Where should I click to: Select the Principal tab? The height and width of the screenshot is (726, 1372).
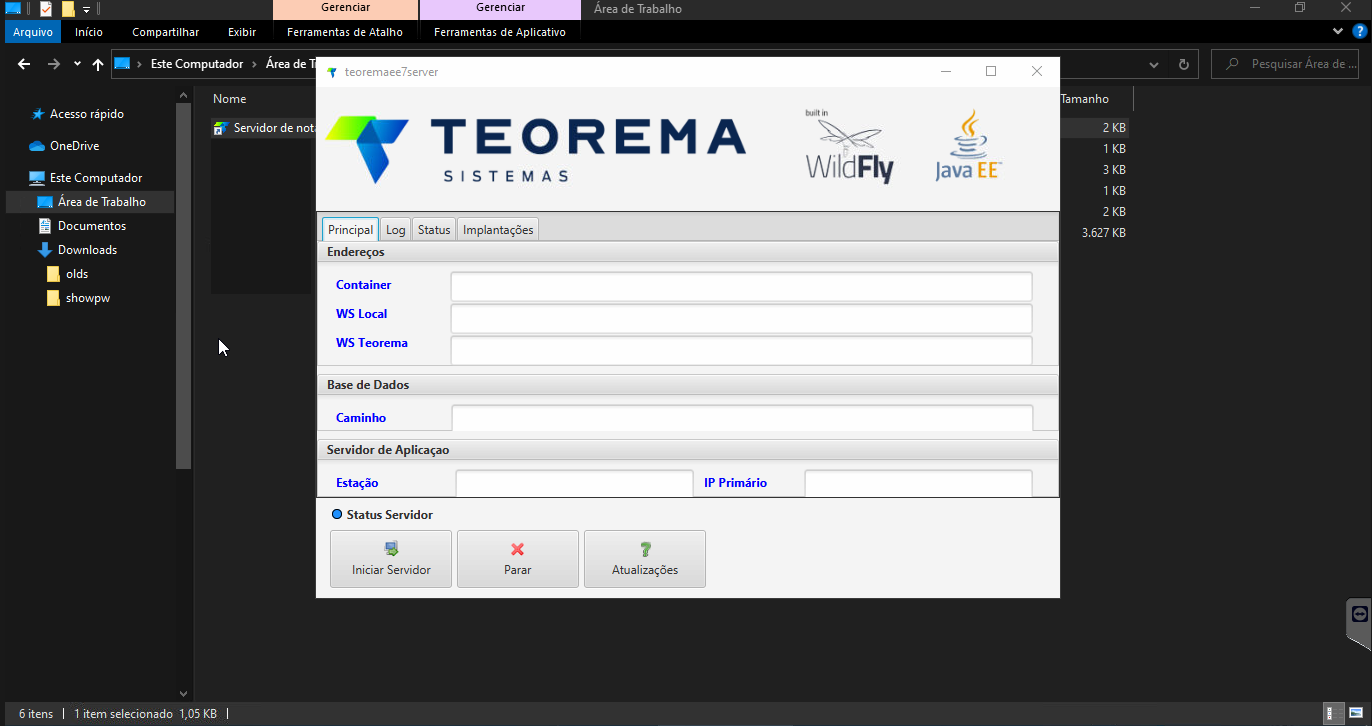pyautogui.click(x=350, y=230)
